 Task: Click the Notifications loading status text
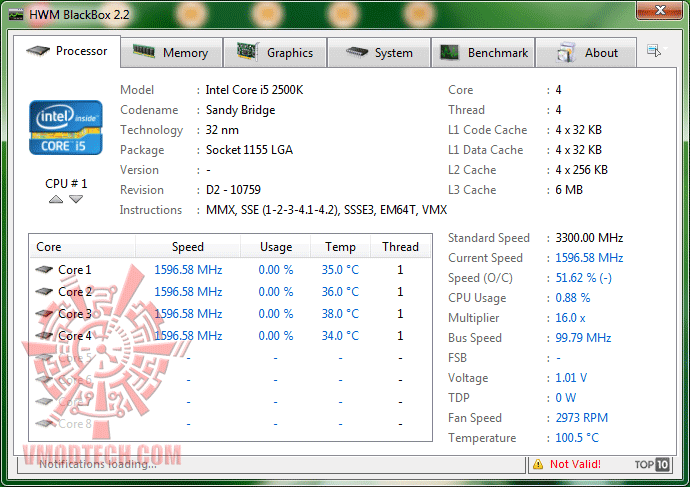(x=98, y=464)
